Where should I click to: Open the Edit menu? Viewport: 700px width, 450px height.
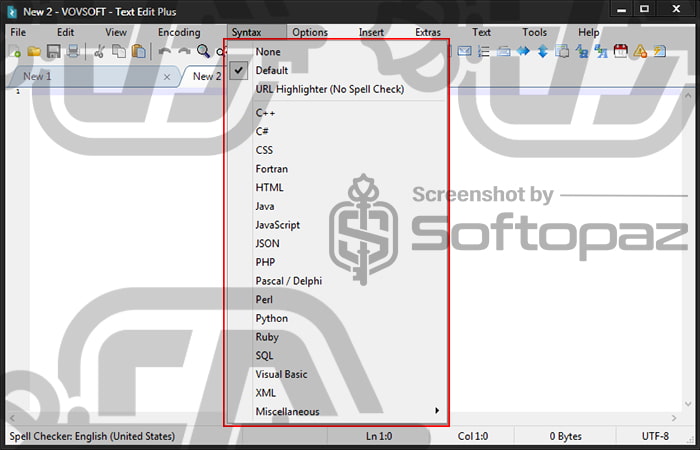(x=65, y=32)
